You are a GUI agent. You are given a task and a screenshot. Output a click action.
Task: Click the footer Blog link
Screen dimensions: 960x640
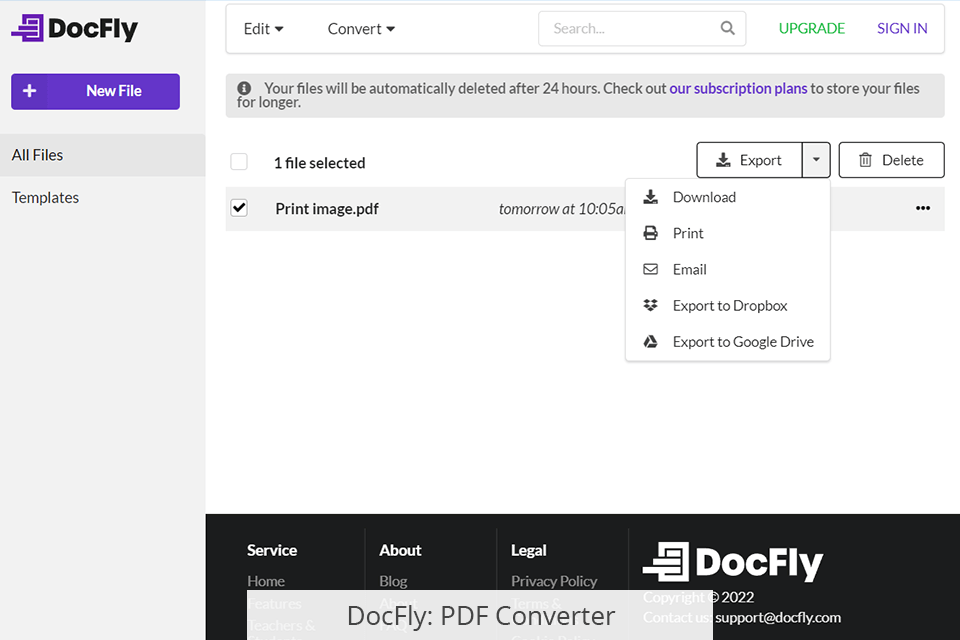393,580
